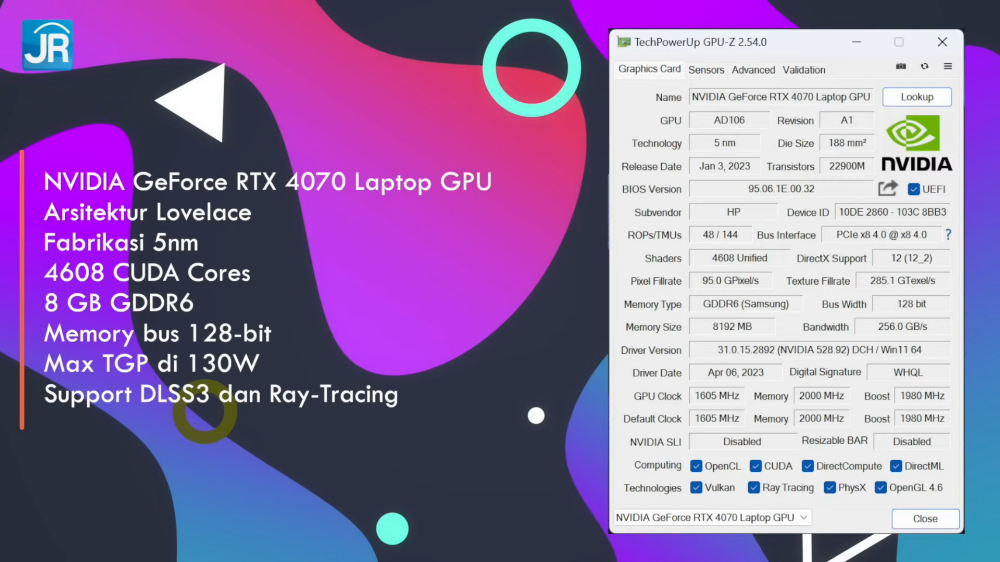
Task: Click the Memory Size field 8192 MB
Action: (x=732, y=327)
